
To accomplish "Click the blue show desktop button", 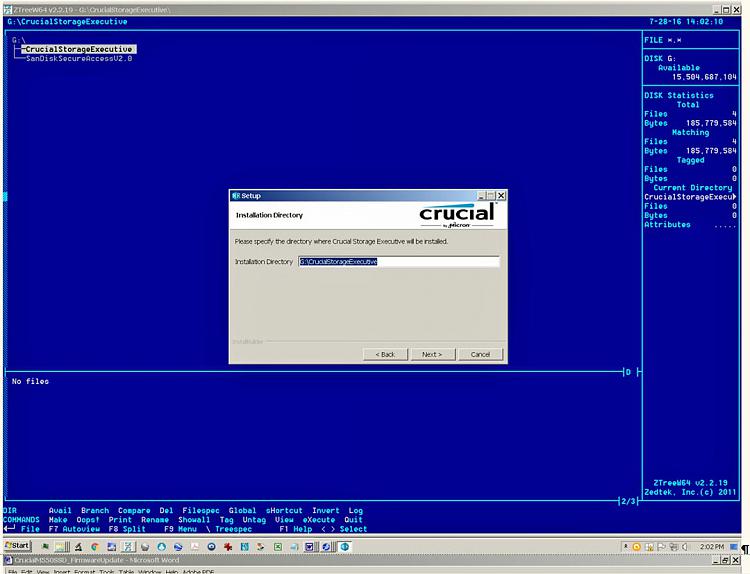I will tap(734, 546).
